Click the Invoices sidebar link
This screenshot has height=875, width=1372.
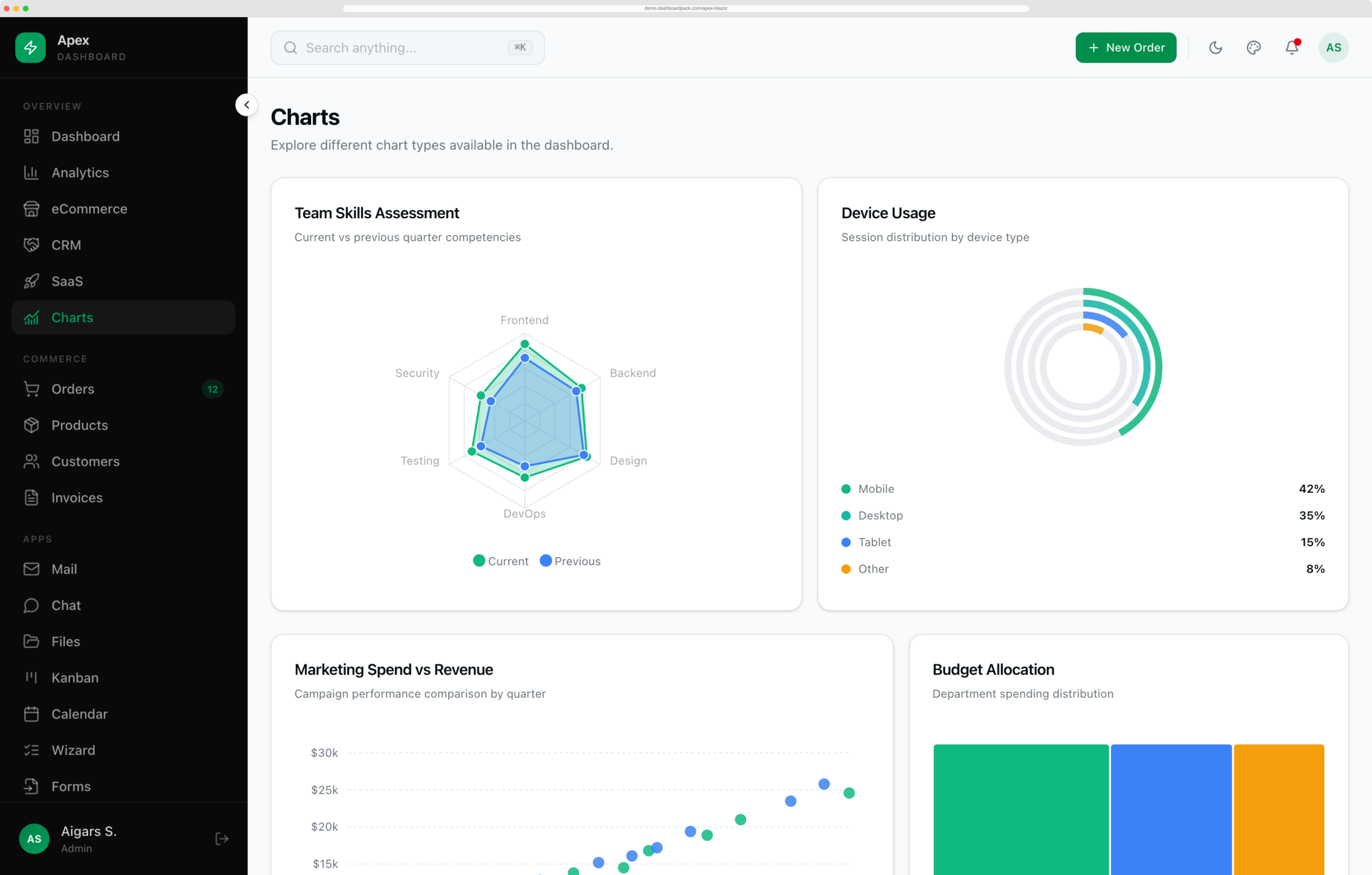coord(123,497)
